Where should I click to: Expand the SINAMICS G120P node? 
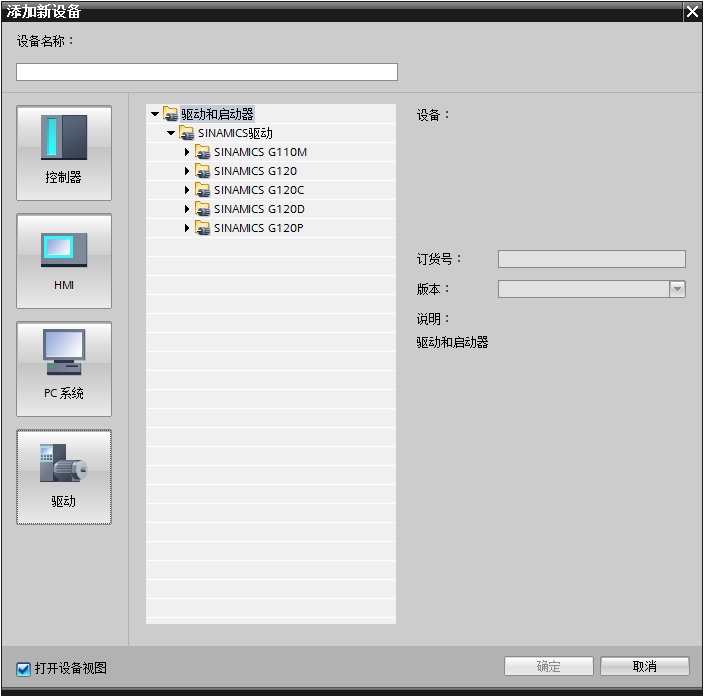click(187, 228)
